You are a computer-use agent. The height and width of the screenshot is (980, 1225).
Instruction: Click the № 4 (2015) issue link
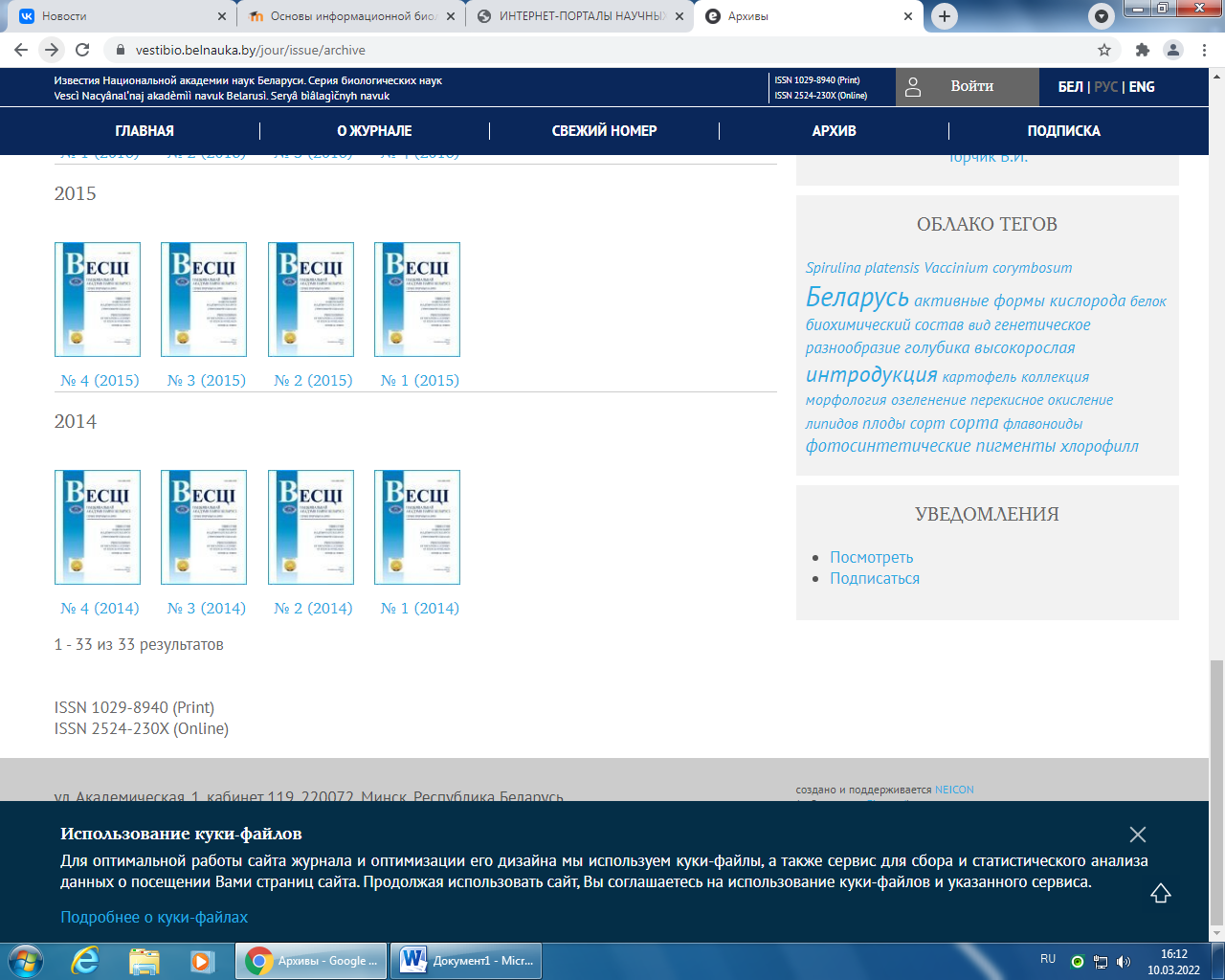100,381
